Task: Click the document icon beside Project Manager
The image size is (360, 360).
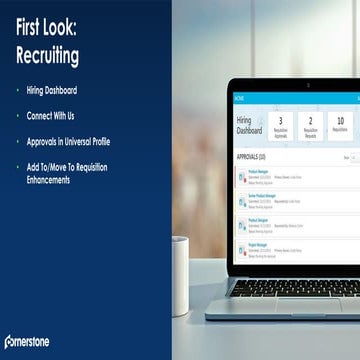Action: point(242,250)
